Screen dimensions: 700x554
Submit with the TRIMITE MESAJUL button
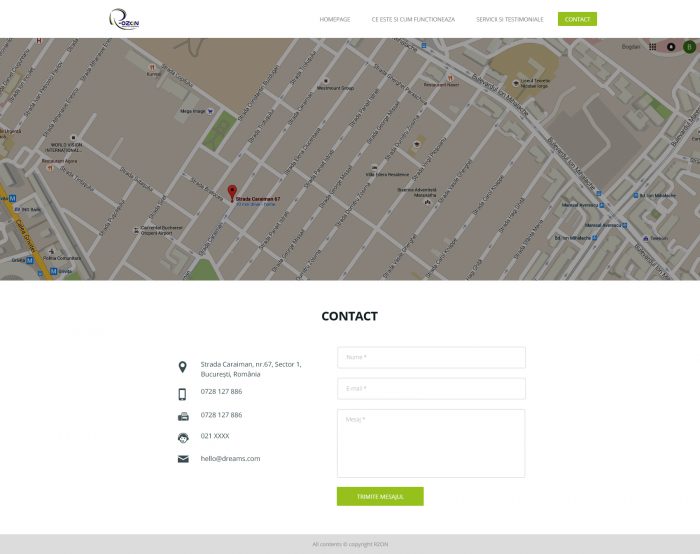pos(380,496)
